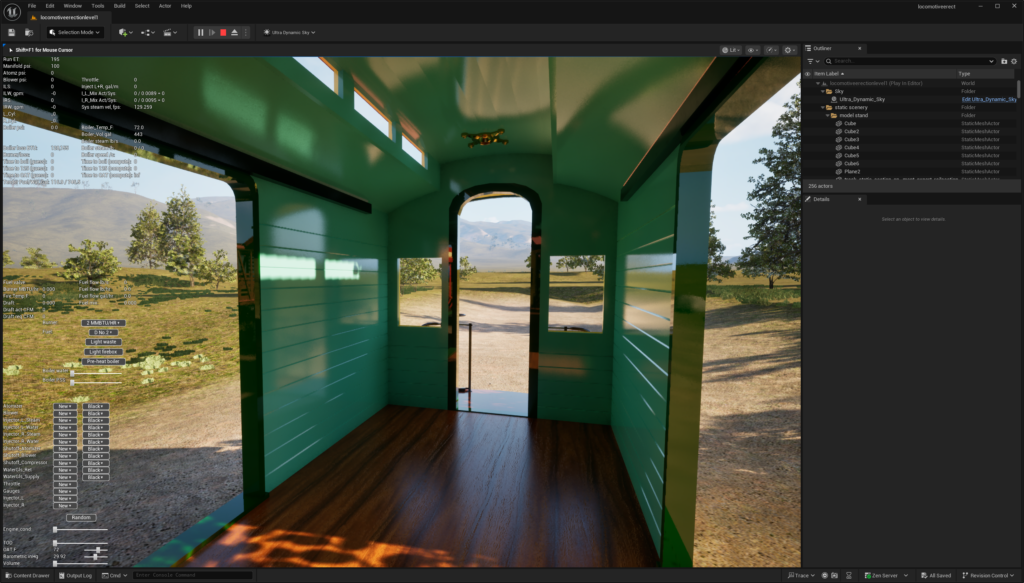Open the Content Drawer
1024x583 pixels.
point(30,575)
